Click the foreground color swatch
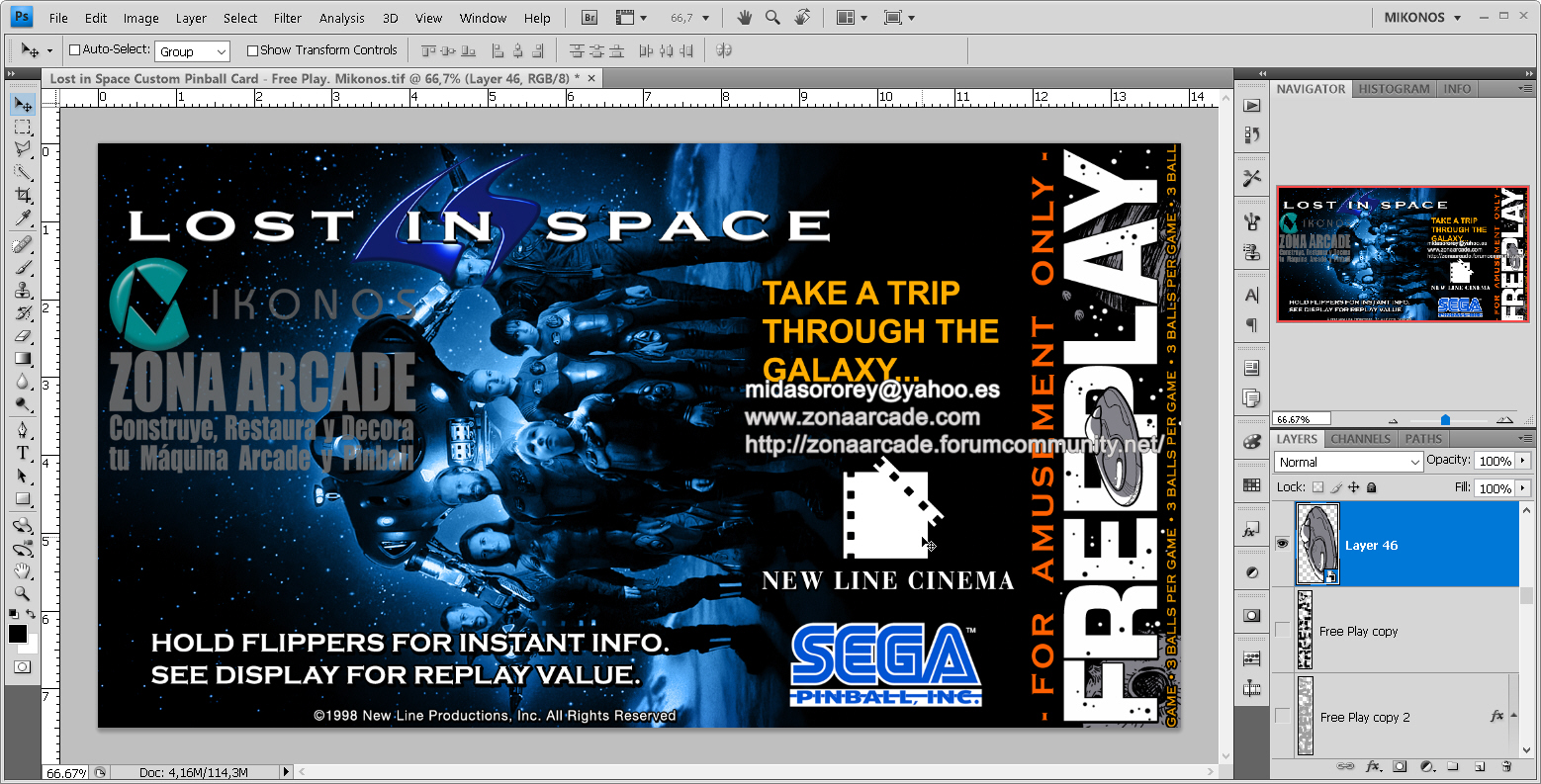 [18, 634]
